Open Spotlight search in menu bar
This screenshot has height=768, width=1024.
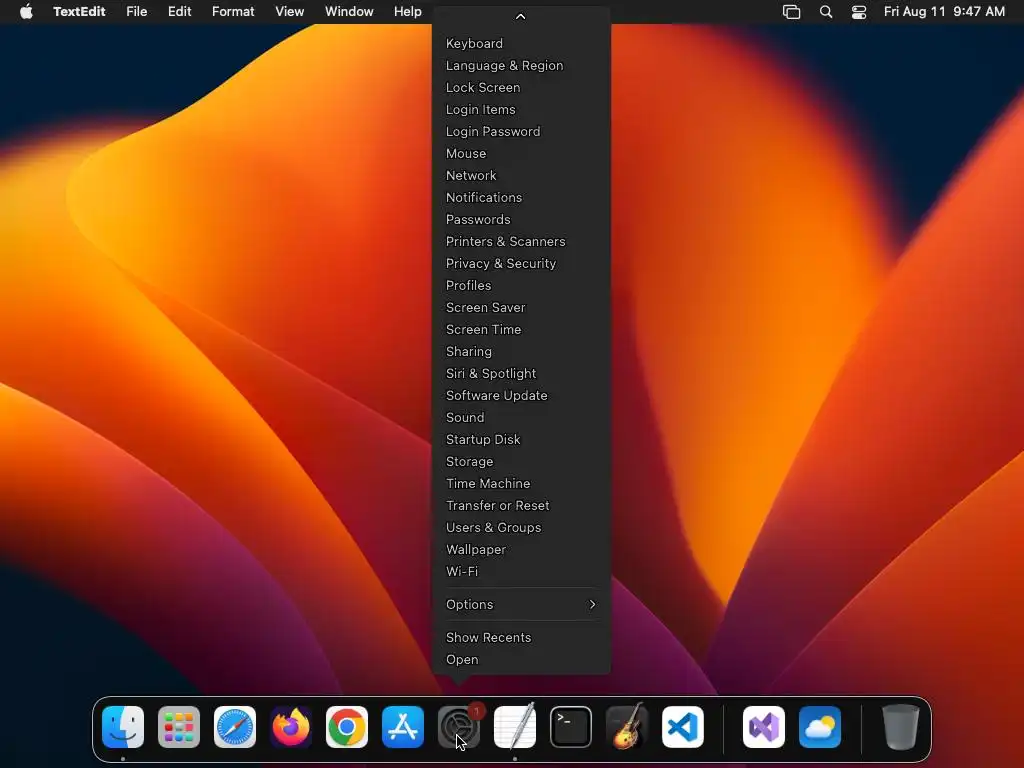826,12
